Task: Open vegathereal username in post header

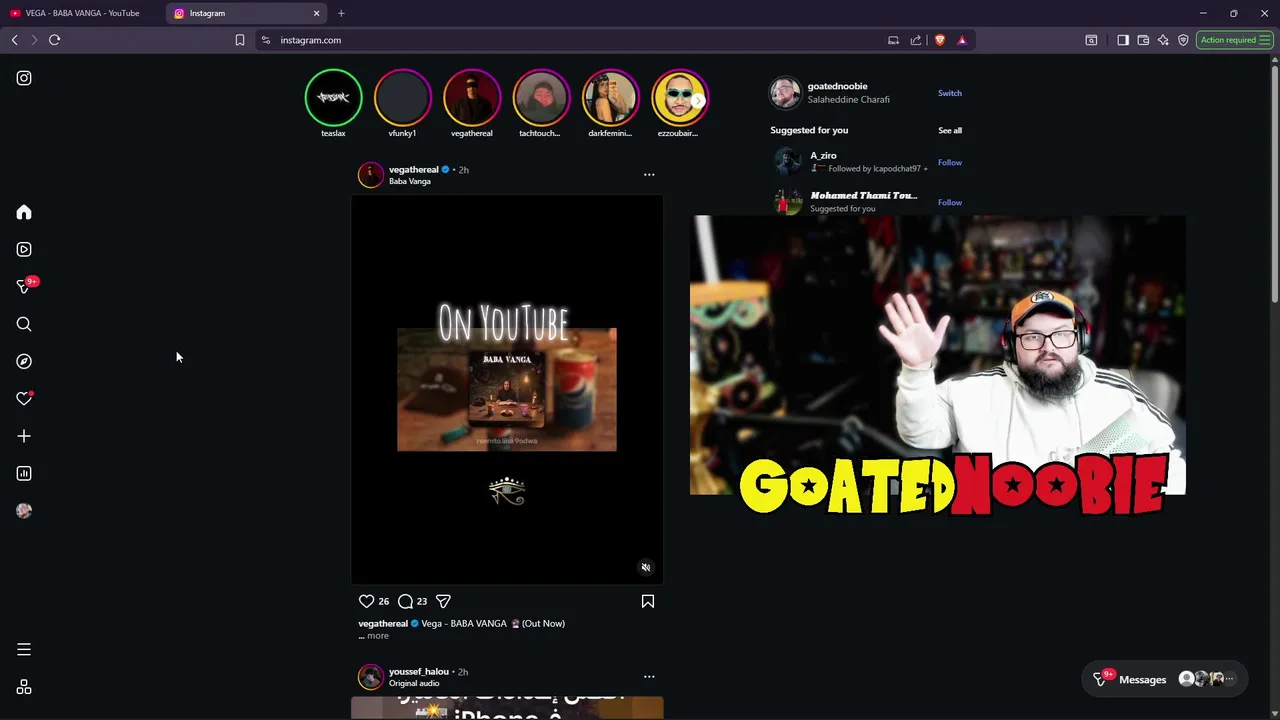Action: point(414,169)
